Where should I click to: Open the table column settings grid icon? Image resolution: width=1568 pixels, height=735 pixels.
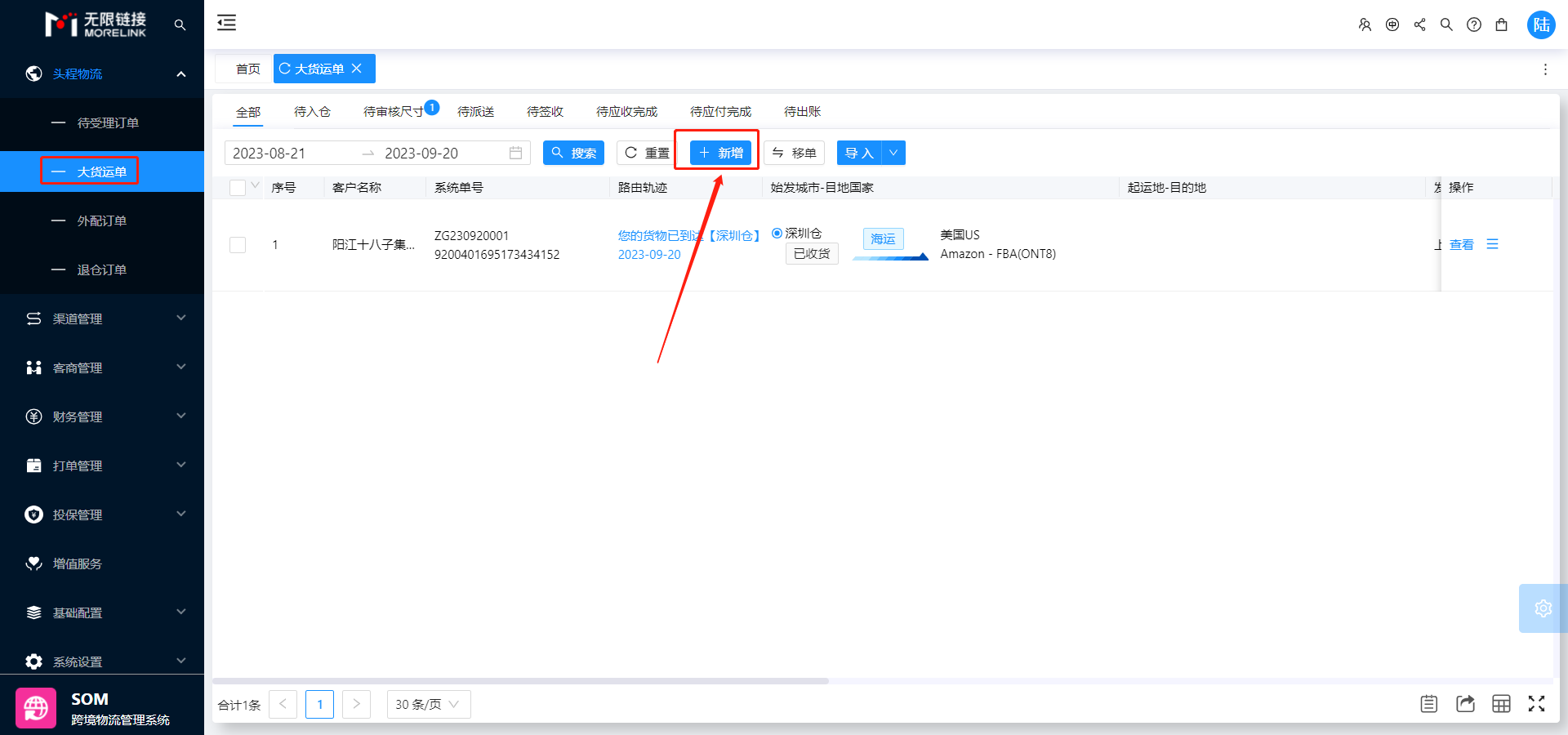[1501, 704]
